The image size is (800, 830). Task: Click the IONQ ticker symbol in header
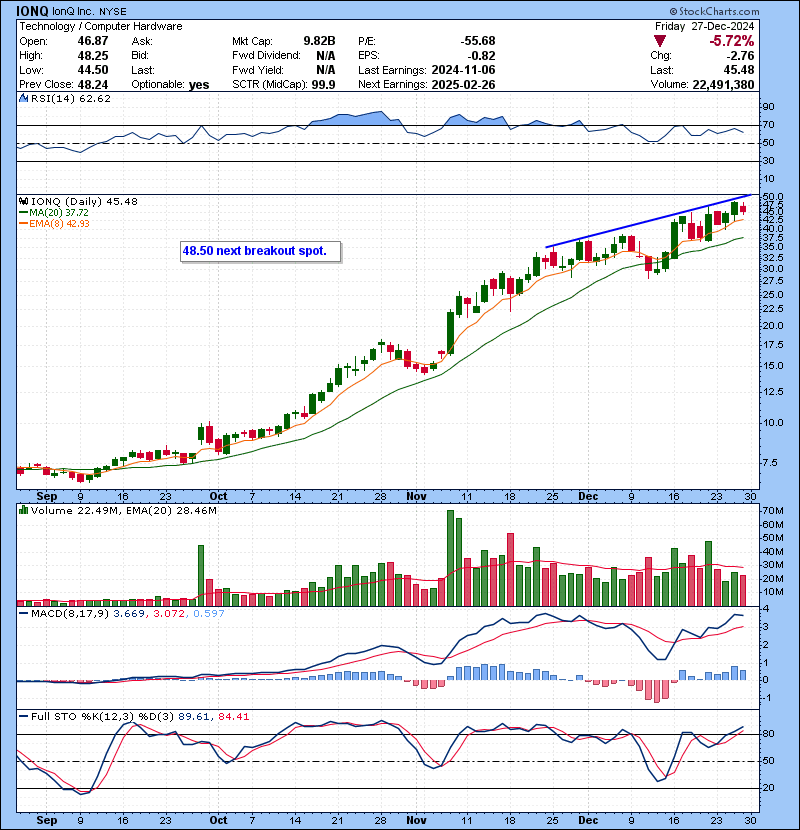tap(32, 11)
